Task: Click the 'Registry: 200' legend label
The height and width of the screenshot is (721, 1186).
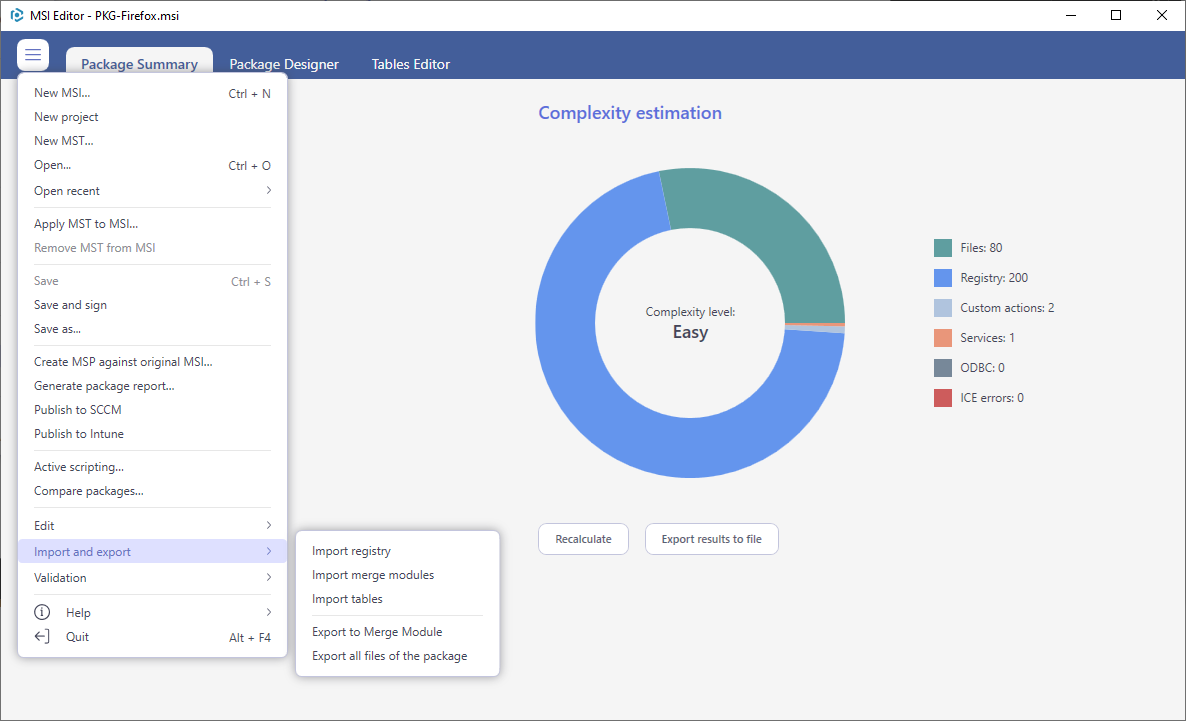Action: pyautogui.click(x=994, y=278)
